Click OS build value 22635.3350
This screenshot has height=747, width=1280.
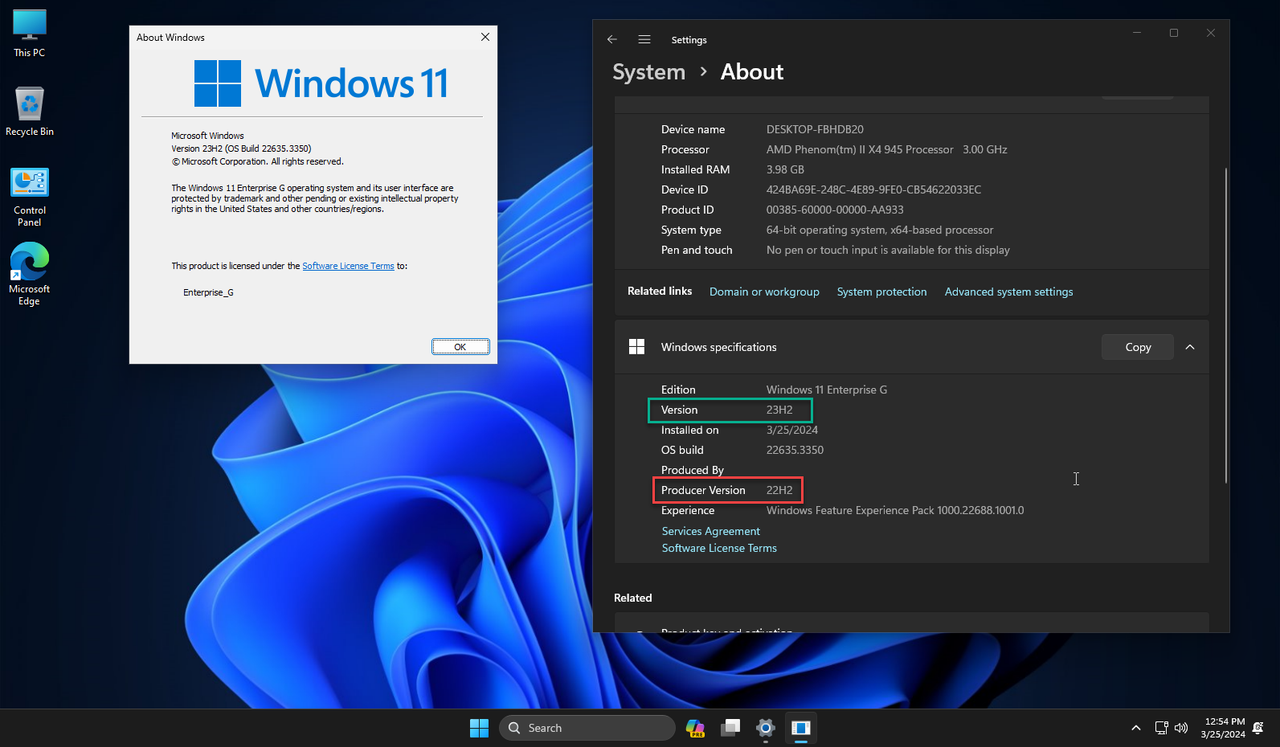795,450
